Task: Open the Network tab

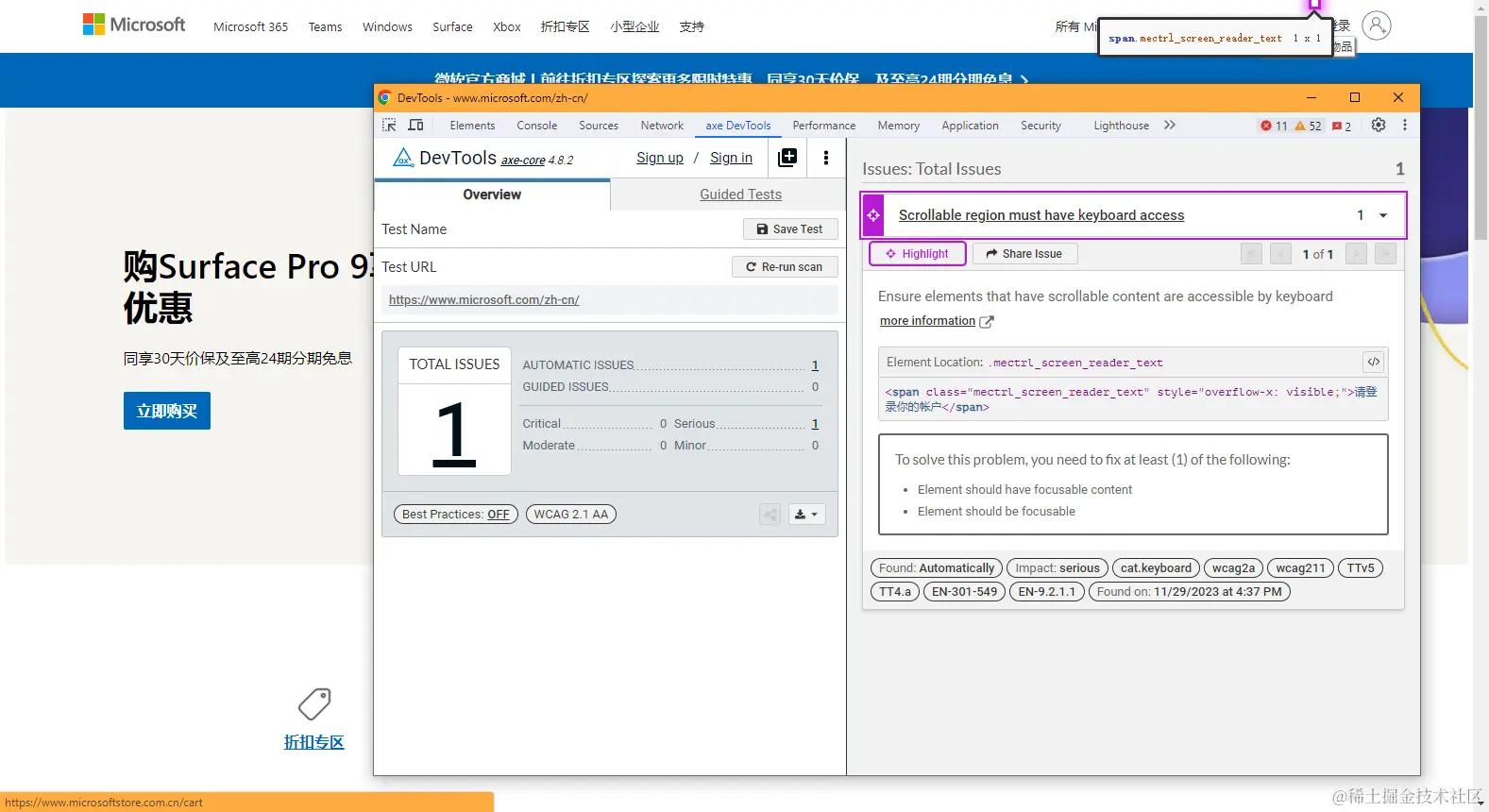Action: coord(662,126)
